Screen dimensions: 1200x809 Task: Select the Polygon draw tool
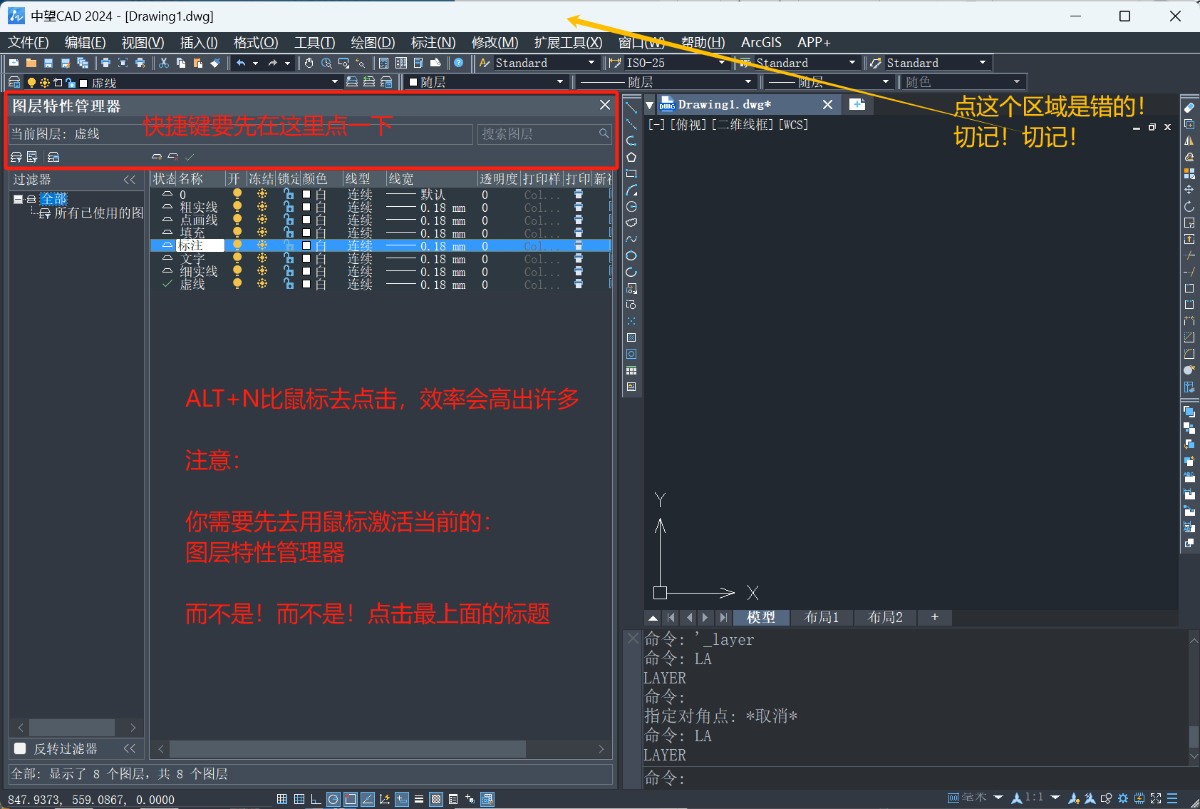632,157
